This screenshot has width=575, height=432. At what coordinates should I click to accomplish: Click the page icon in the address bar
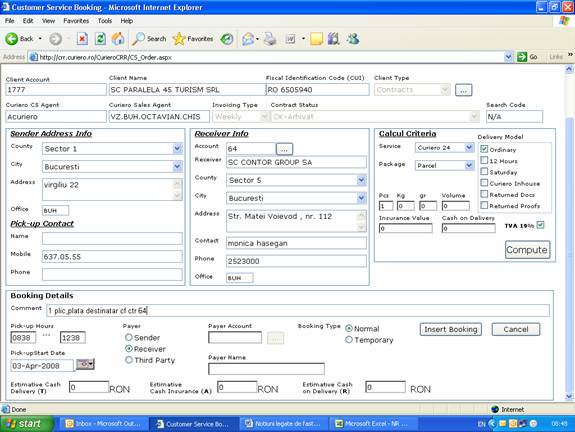(33, 57)
